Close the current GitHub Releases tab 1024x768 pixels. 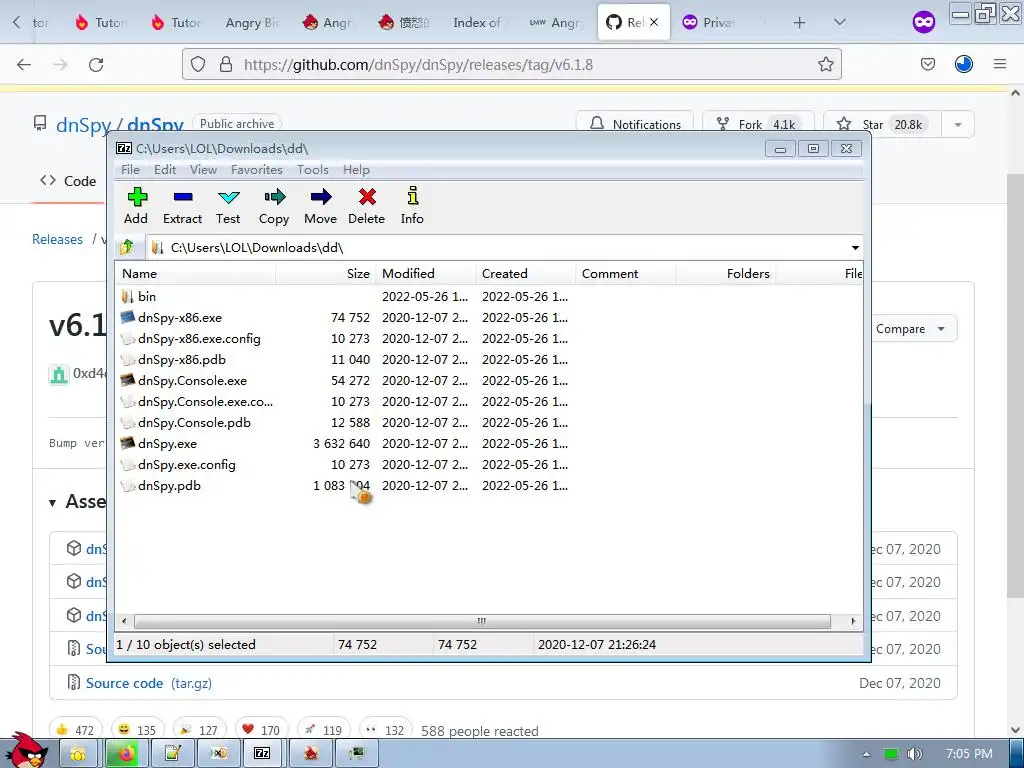[x=654, y=22]
